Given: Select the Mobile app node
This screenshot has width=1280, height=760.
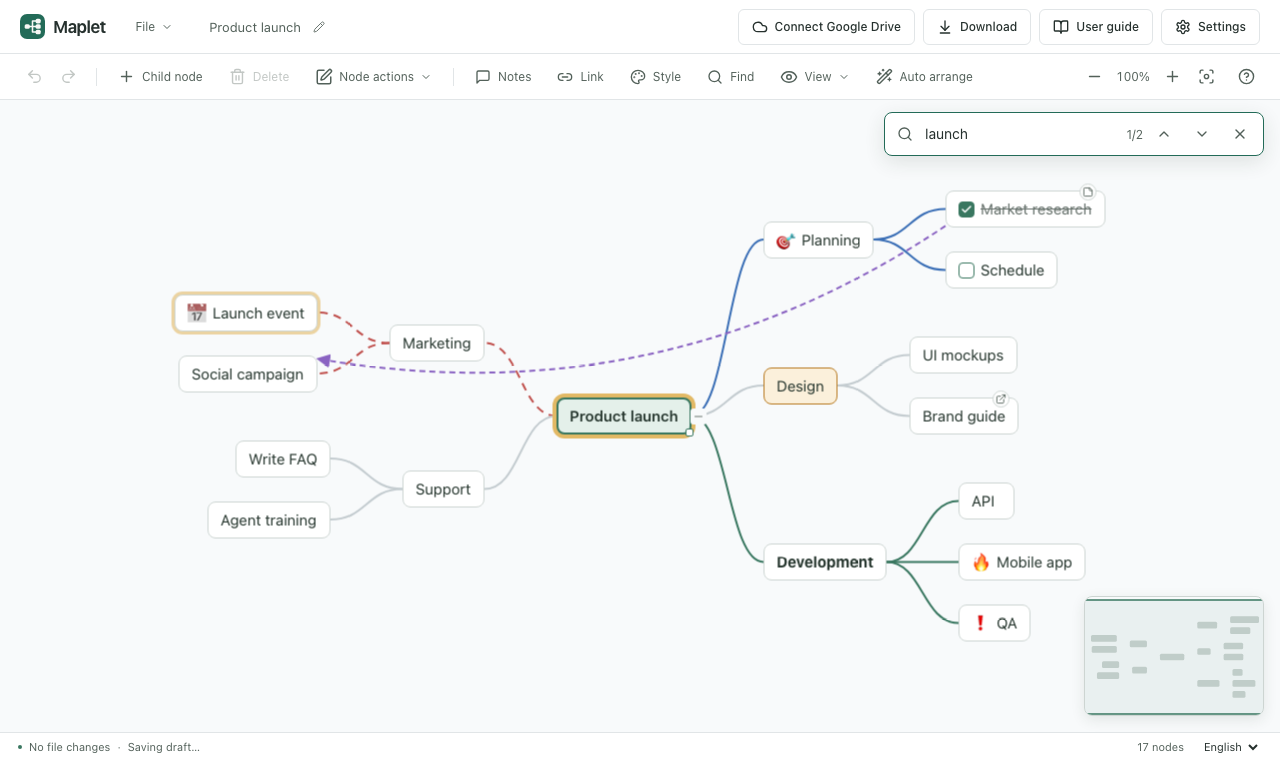Looking at the screenshot, I should tap(1022, 562).
